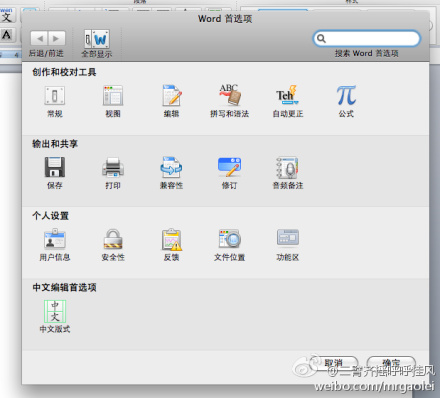Click the A icon in Word toolbar behind dialog
This screenshot has height=398, width=440.
(7, 35)
